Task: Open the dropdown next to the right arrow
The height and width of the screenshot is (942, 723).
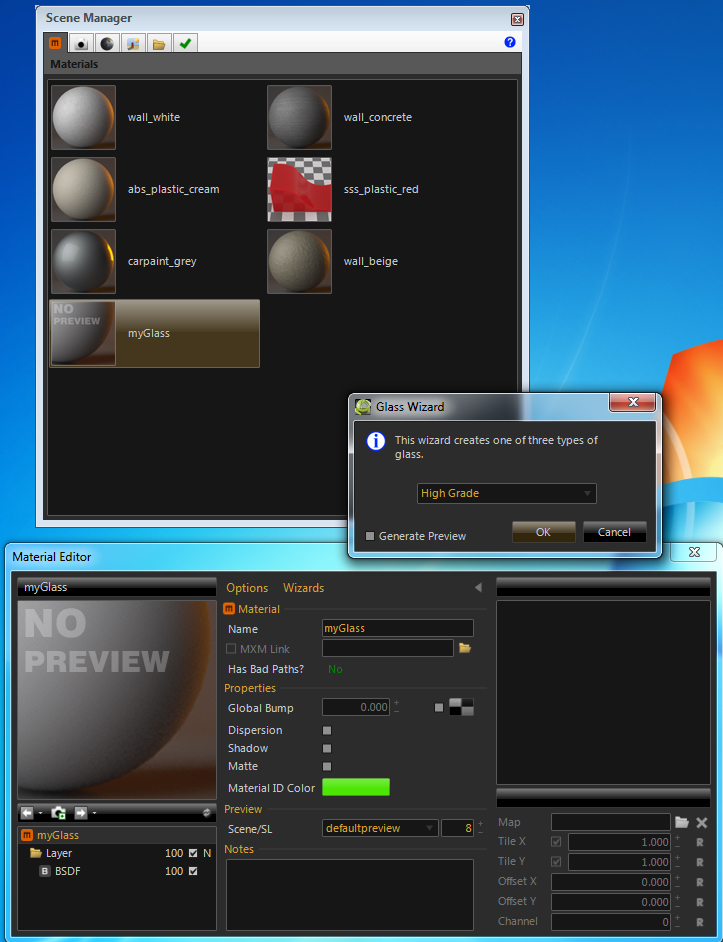Action: point(94,813)
